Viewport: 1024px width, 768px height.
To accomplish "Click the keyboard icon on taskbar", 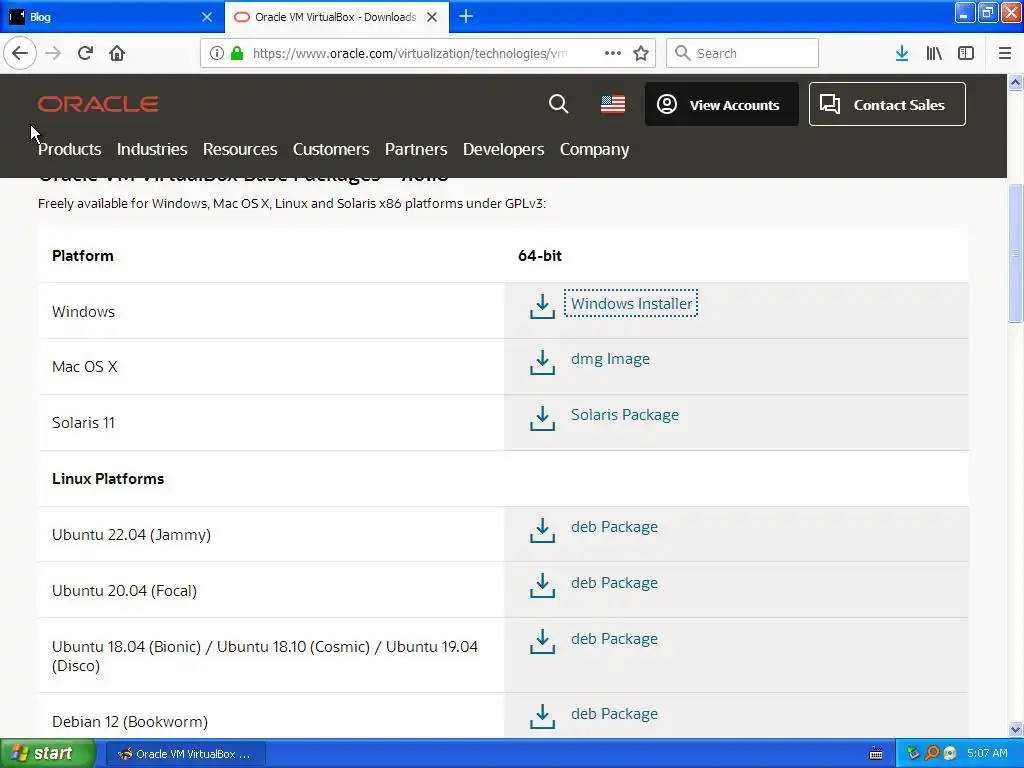I will [x=876, y=754].
